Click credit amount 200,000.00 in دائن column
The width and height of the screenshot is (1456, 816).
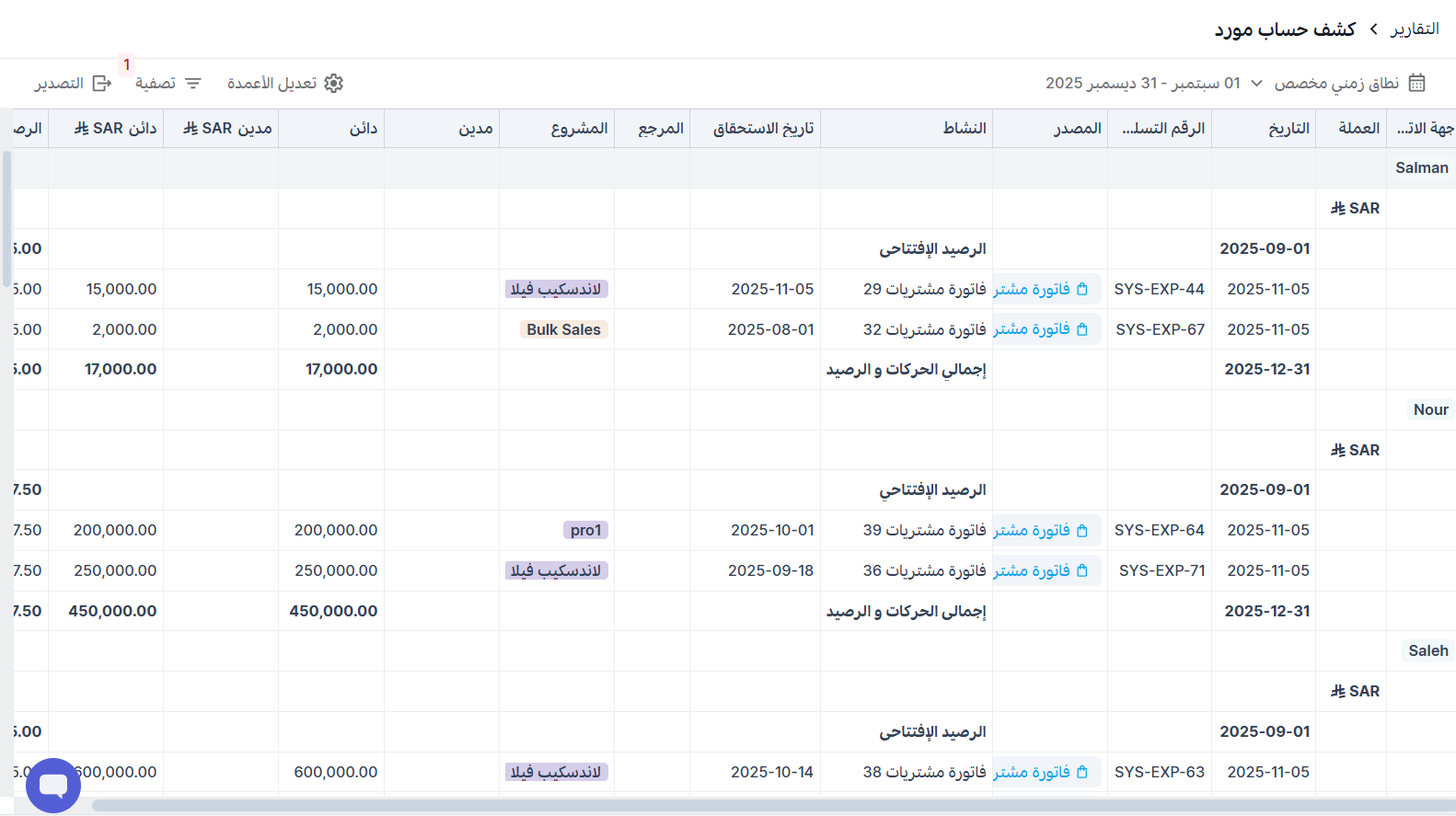click(x=336, y=530)
